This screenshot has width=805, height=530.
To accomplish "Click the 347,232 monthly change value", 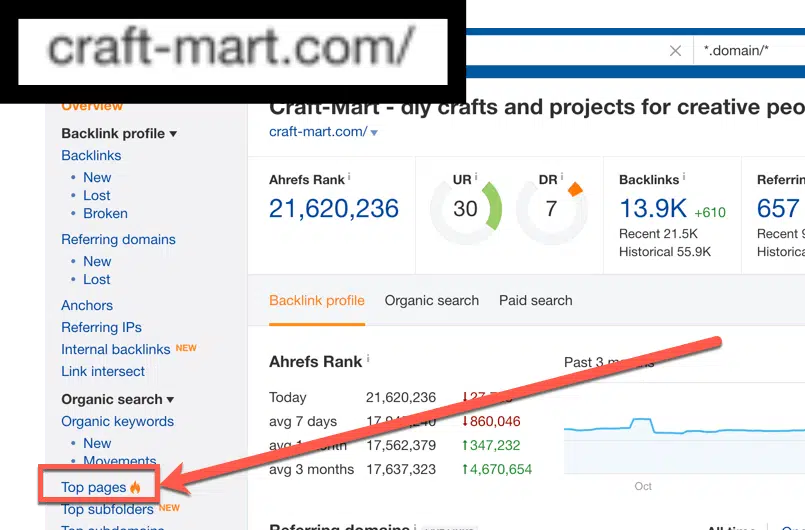I will (491, 445).
